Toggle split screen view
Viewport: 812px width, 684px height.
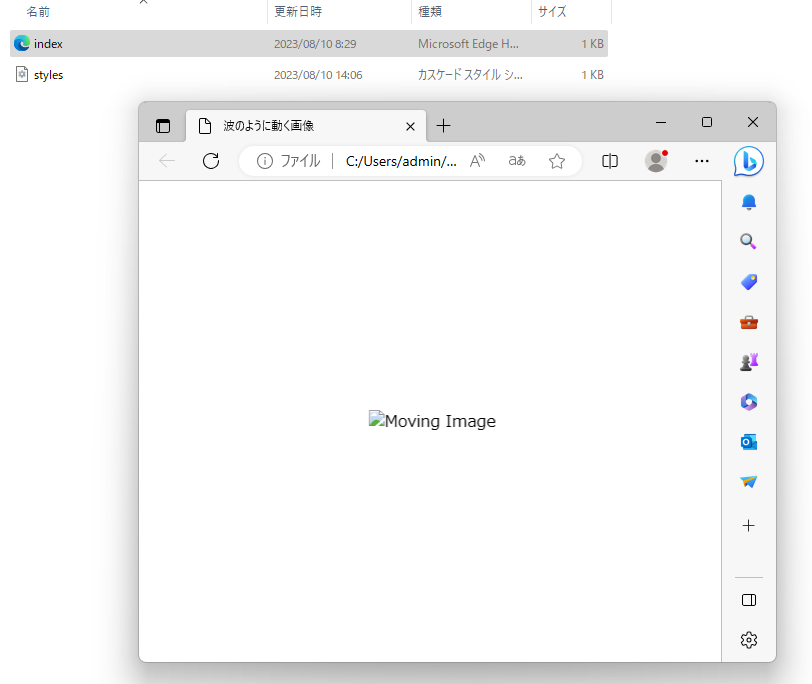click(x=610, y=161)
